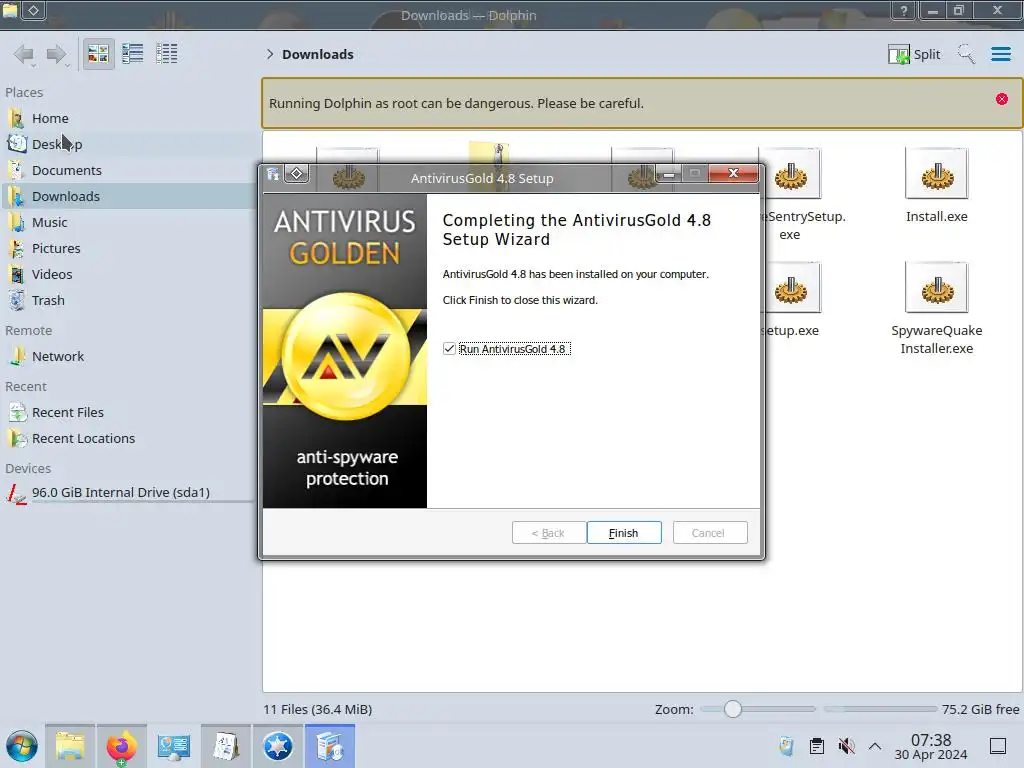
Task: Click Finish in AntivirusGold setup
Action: 624,533
